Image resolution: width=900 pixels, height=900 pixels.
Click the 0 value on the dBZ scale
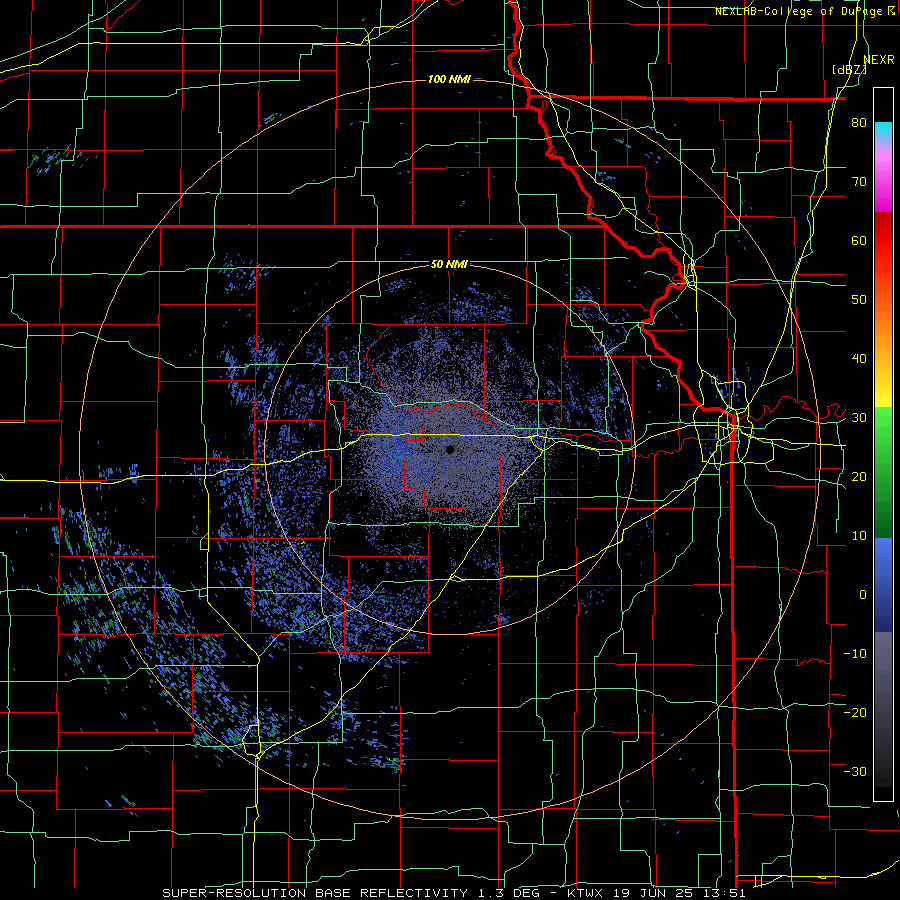coord(863,595)
